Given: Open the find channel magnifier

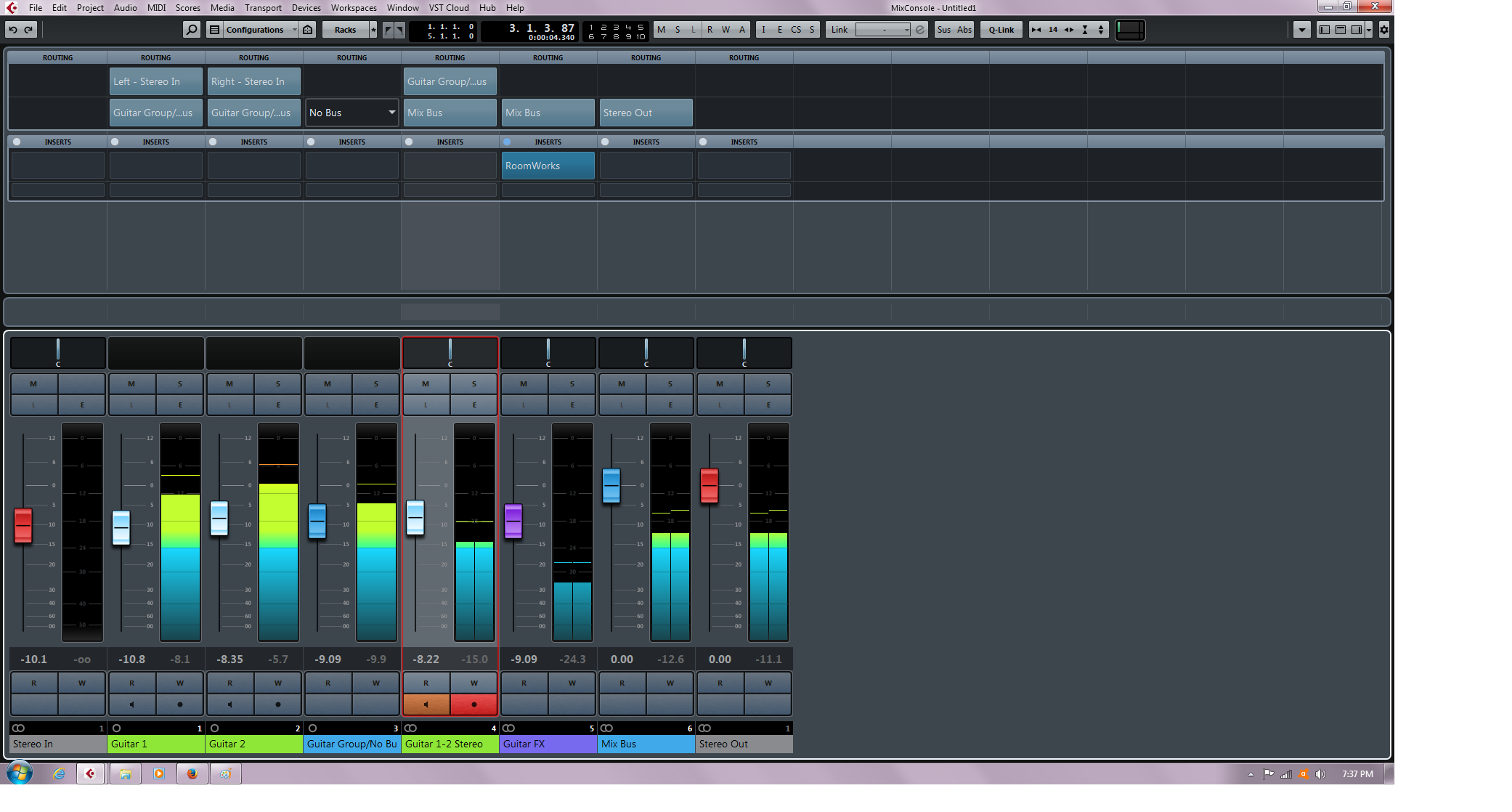Looking at the screenshot, I should click(191, 30).
